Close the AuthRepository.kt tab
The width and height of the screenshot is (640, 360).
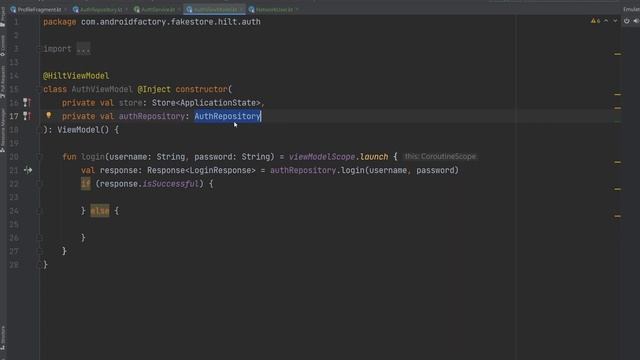point(126,9)
